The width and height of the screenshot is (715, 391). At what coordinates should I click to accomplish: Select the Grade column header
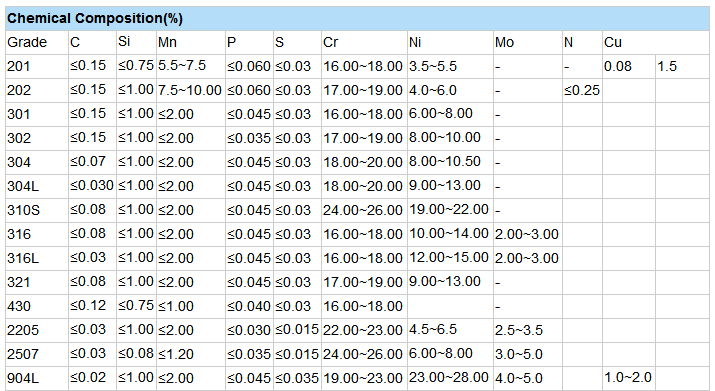tap(37, 42)
